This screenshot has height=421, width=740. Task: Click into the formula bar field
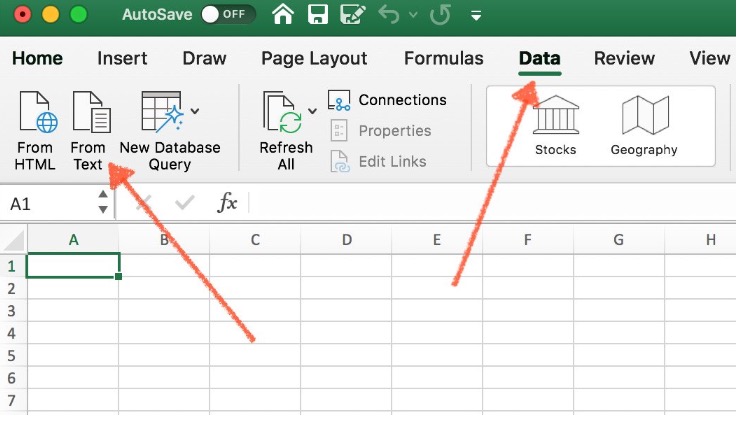coord(493,203)
